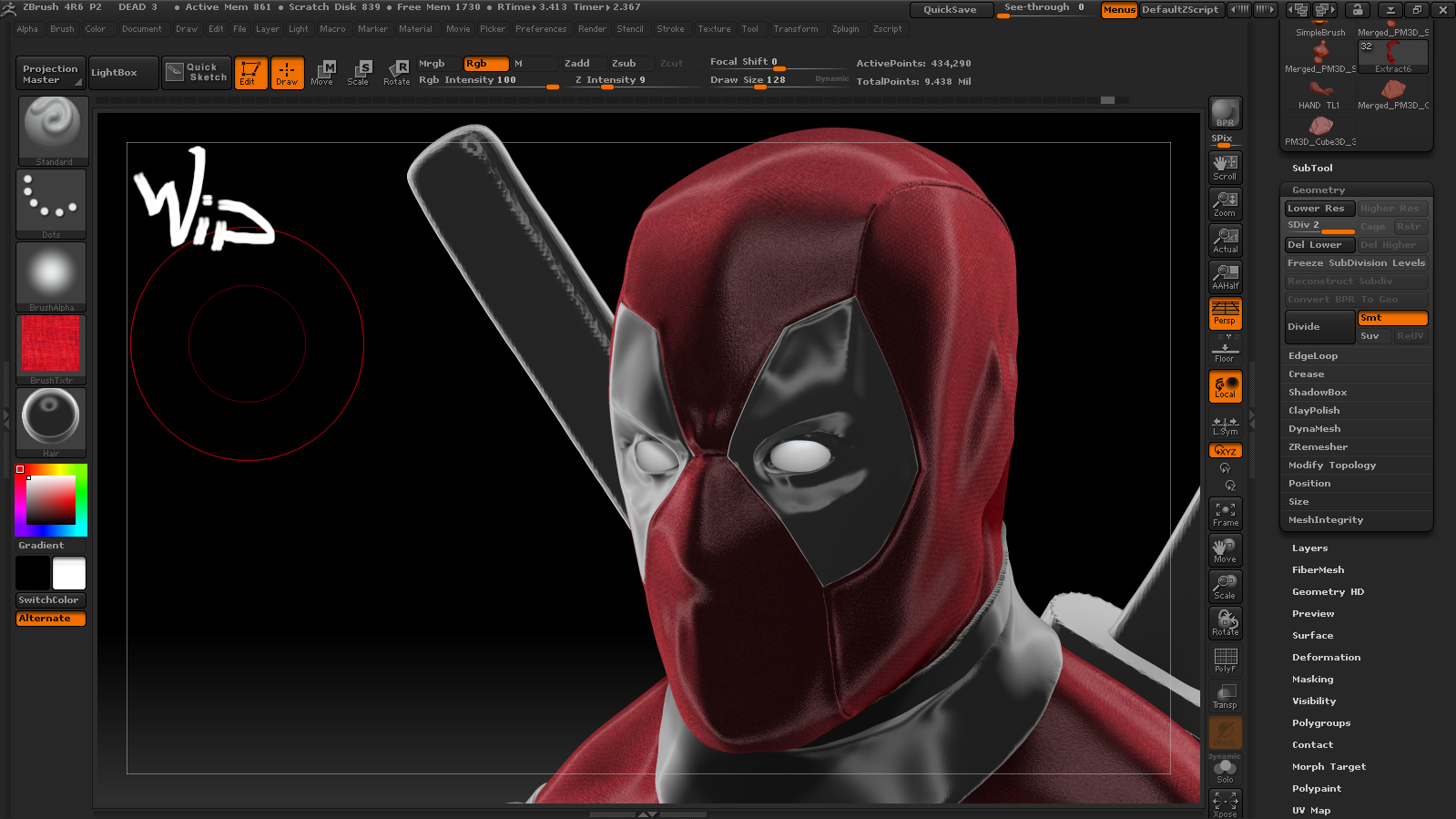Click the Divide button
The height and width of the screenshot is (819, 1456).
point(1319,327)
